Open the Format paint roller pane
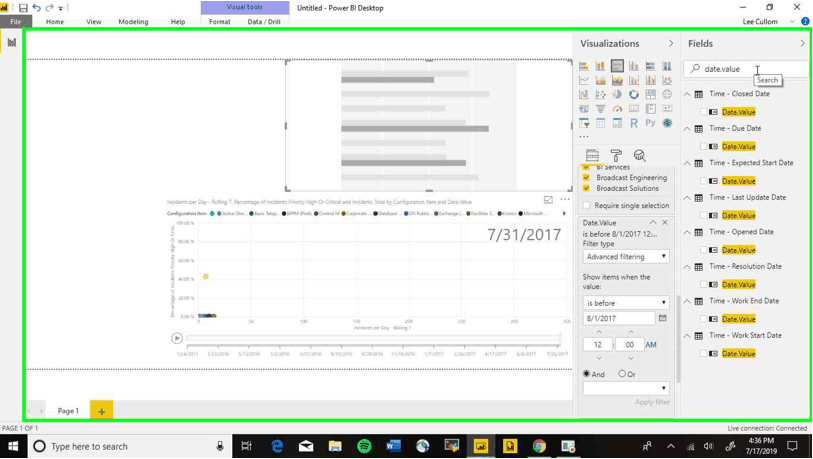Image resolution: width=813 pixels, height=459 pixels. (616, 155)
